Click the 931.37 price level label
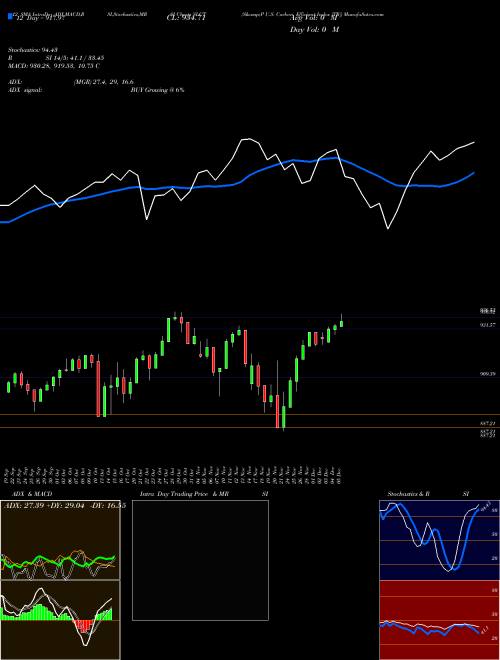The width and height of the screenshot is (500, 660). point(487,325)
